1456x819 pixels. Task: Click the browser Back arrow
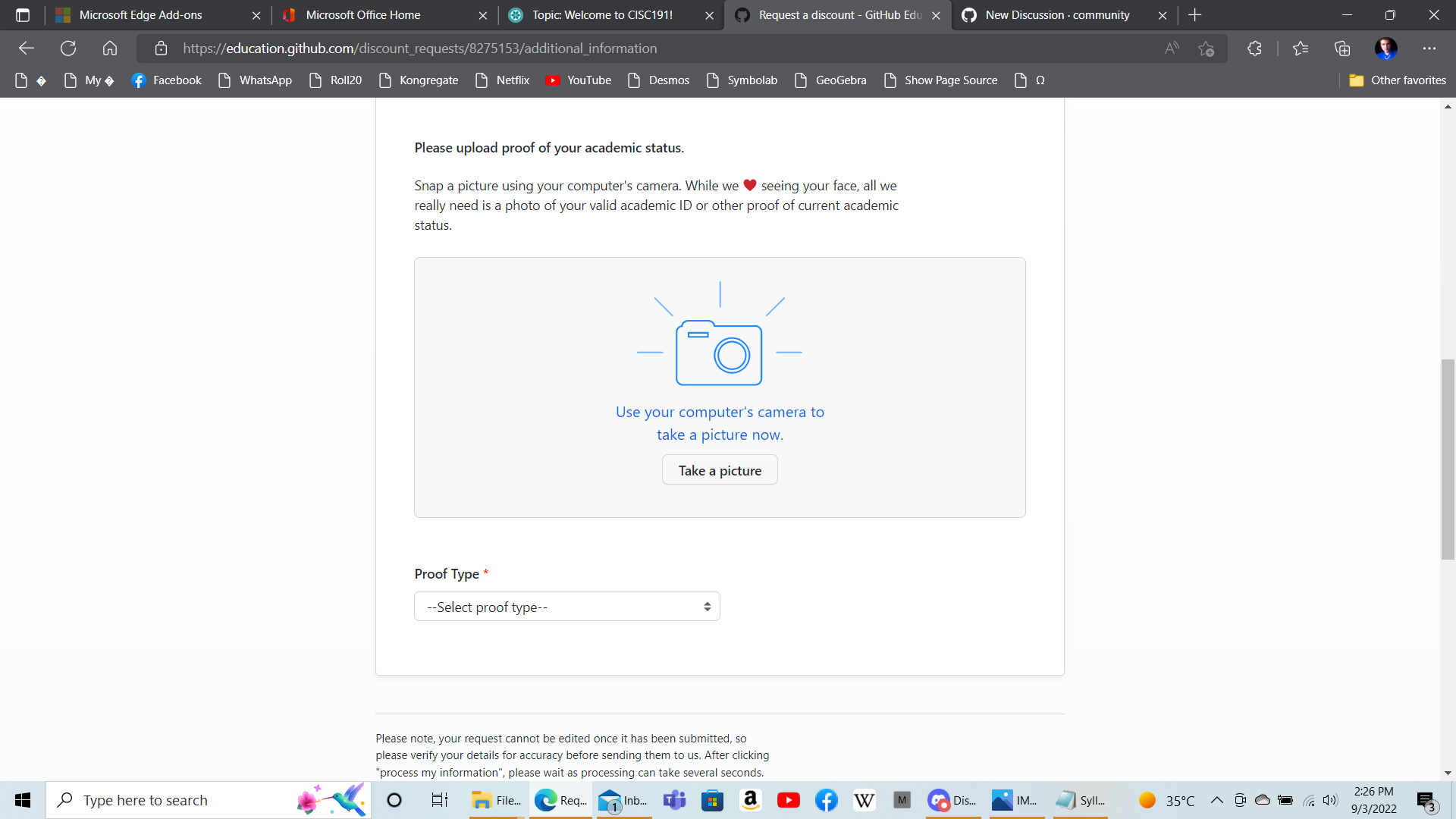(27, 49)
